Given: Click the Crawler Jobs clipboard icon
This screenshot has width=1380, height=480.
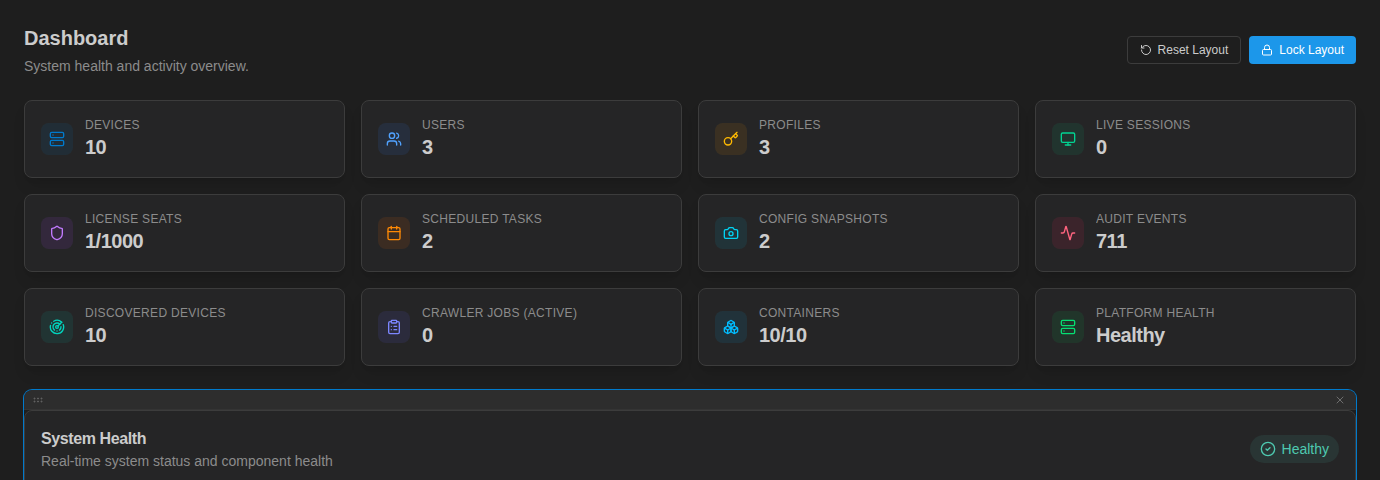Looking at the screenshot, I should coord(394,327).
